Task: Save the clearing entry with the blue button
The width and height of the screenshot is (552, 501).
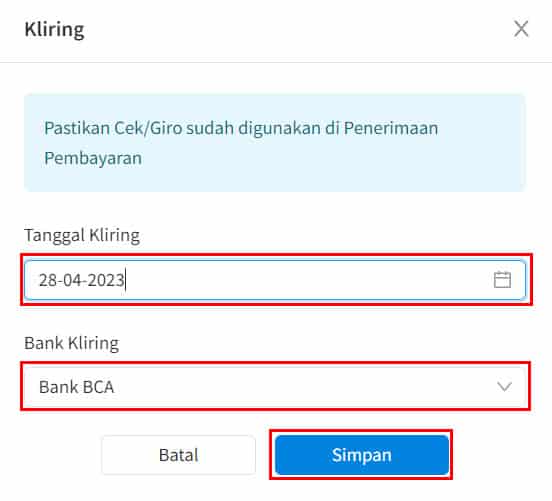Action: point(362,455)
